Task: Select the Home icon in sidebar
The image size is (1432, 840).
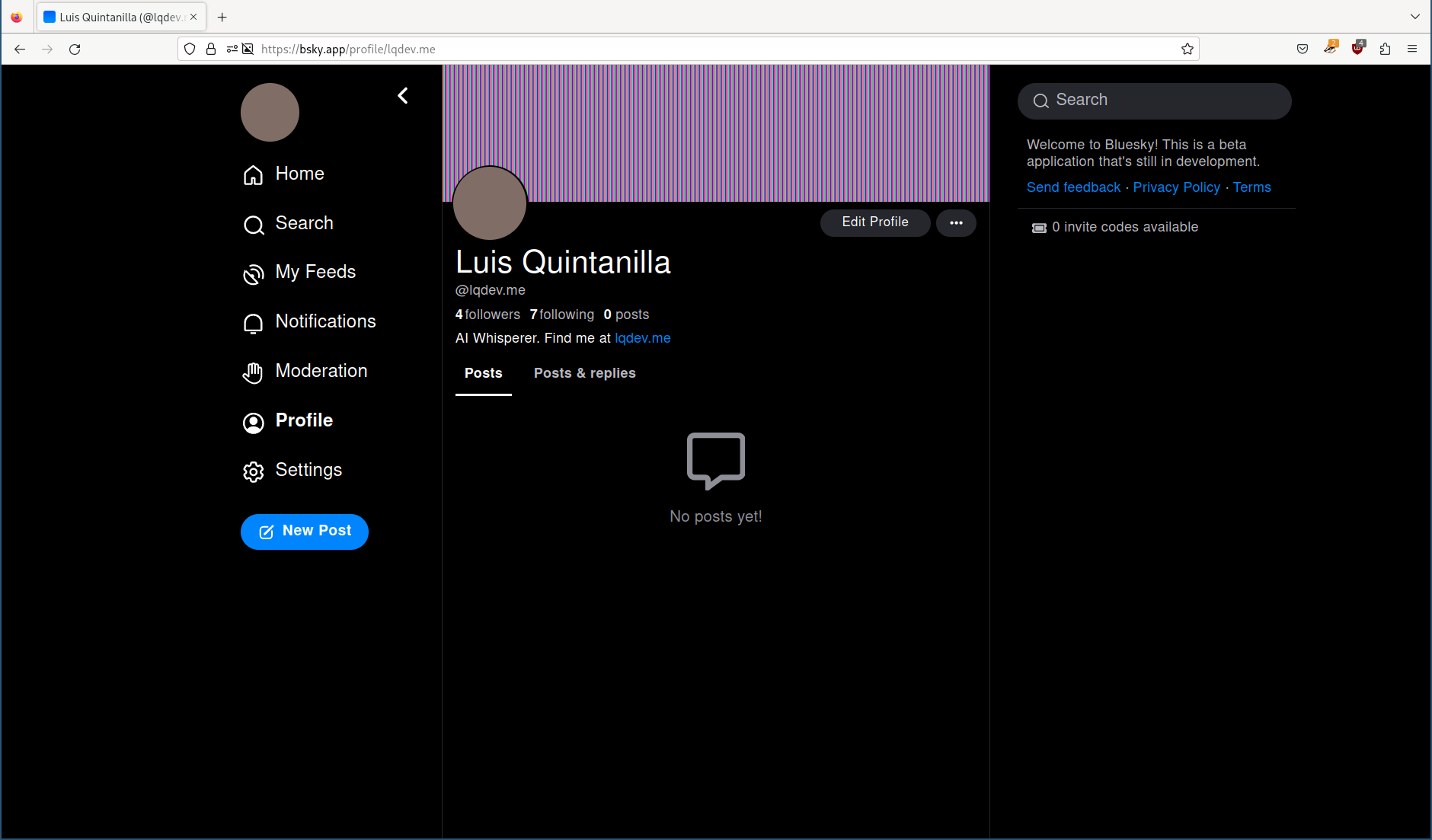Action: coord(253,174)
